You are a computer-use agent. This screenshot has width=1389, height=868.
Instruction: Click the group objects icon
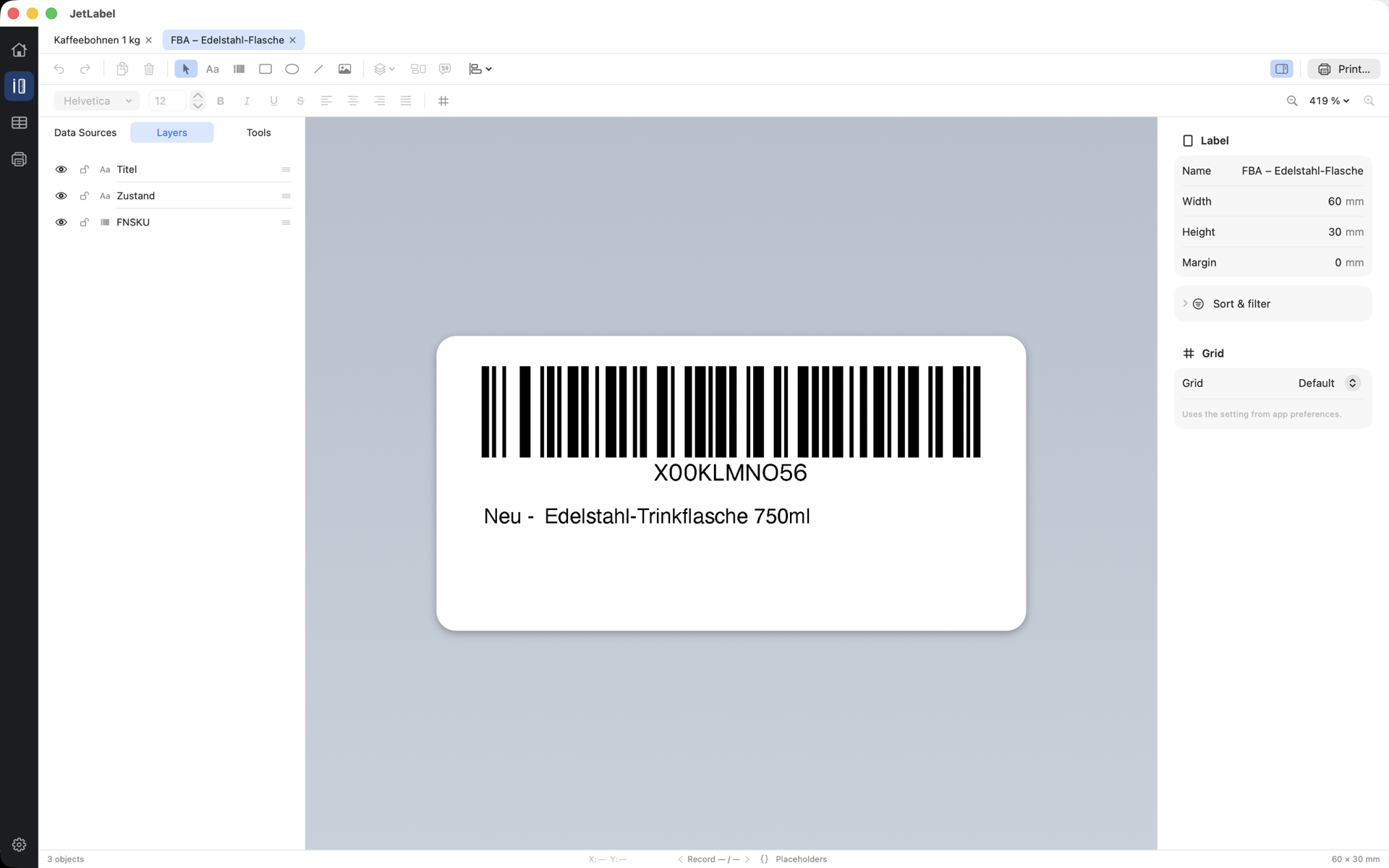pyautogui.click(x=418, y=69)
